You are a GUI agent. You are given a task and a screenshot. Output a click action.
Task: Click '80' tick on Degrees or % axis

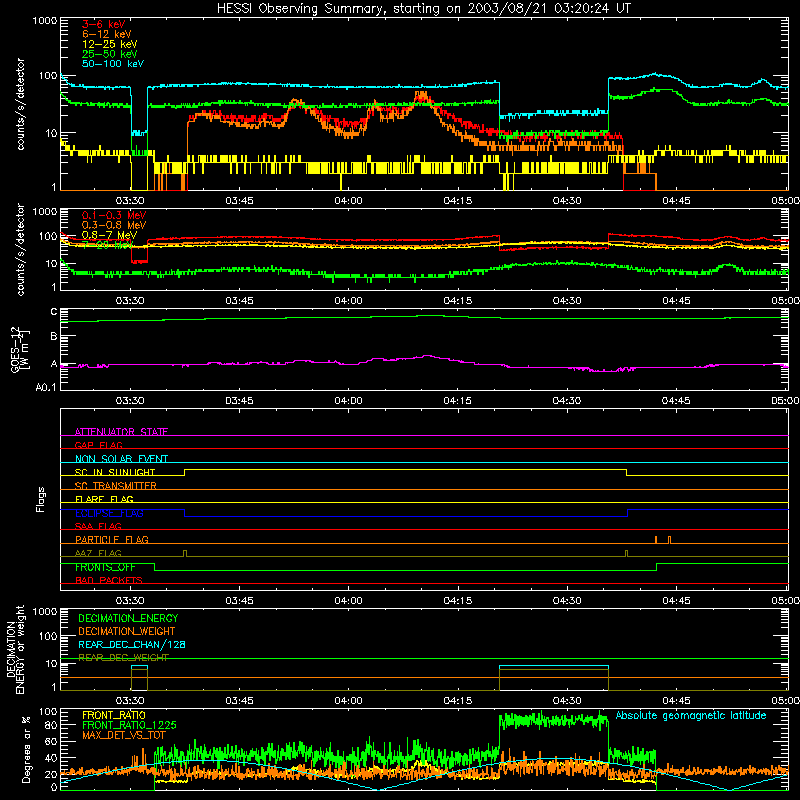click(51, 725)
